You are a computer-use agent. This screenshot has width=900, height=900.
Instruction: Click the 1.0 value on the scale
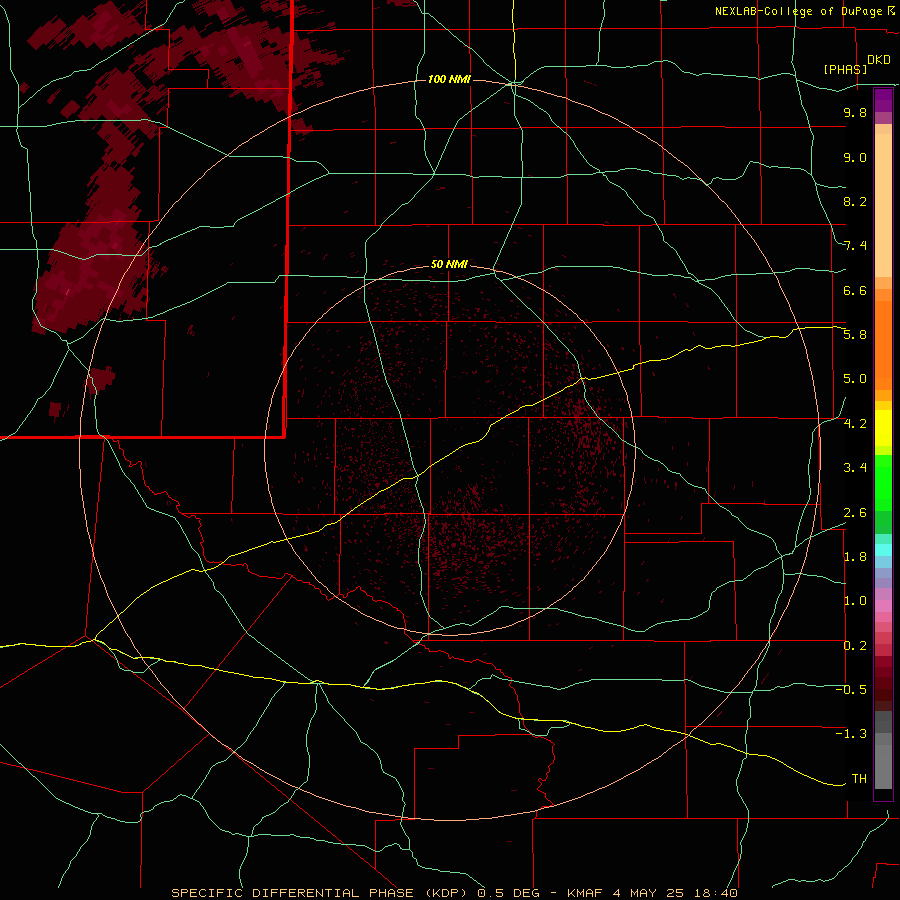tap(855, 601)
